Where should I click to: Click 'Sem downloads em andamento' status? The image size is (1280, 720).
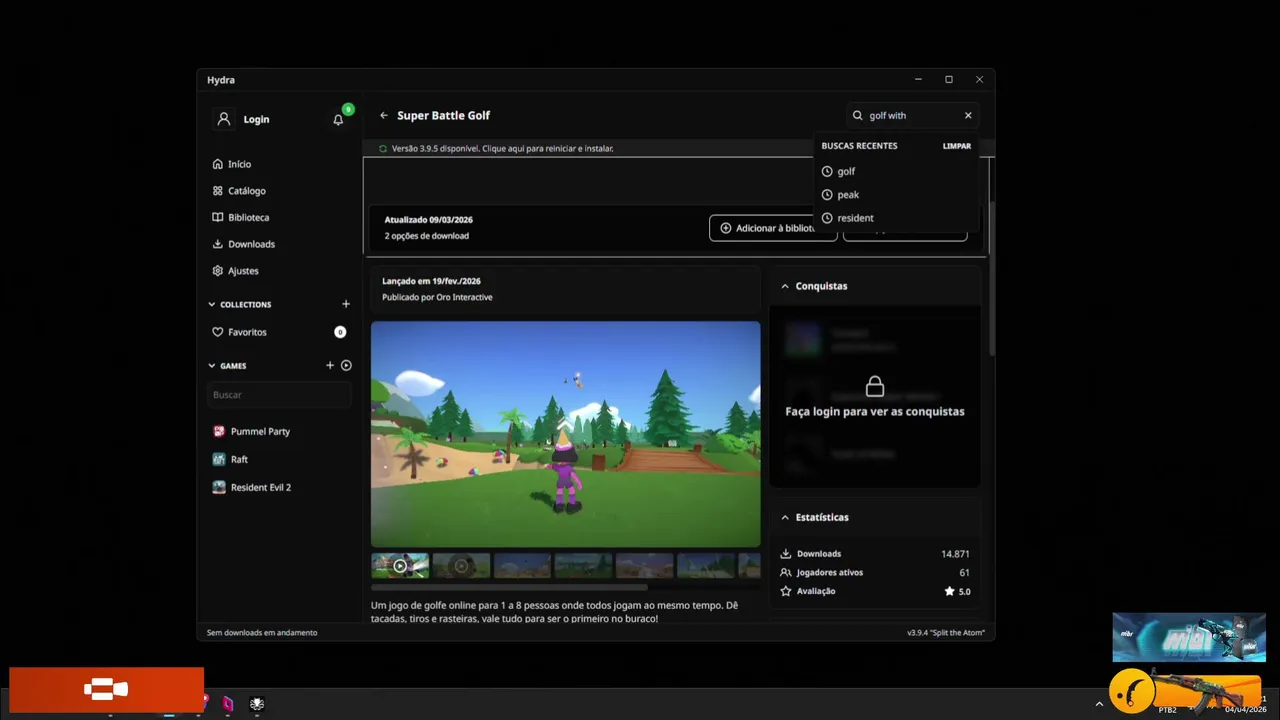click(x=262, y=633)
